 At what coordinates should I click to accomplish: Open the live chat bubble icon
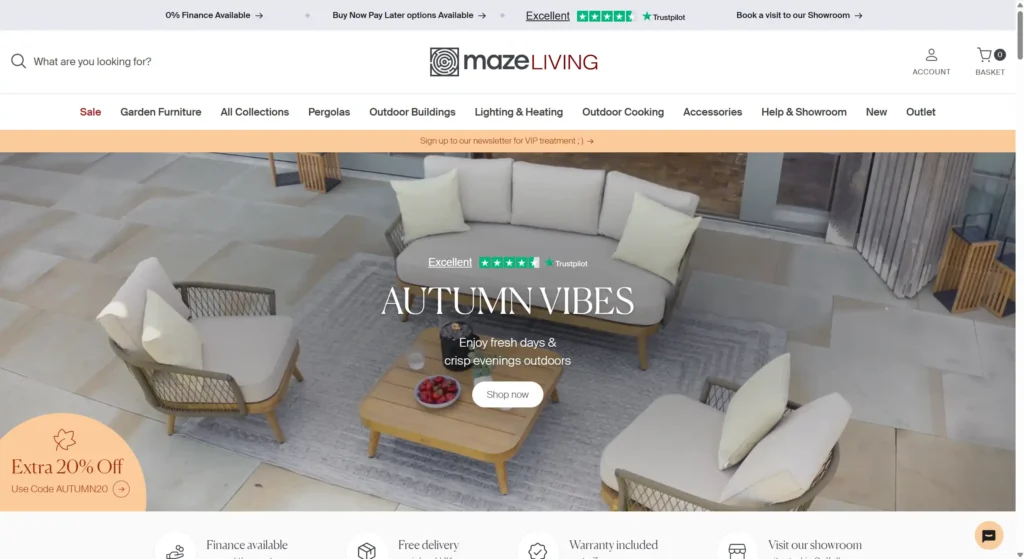pyautogui.click(x=989, y=535)
